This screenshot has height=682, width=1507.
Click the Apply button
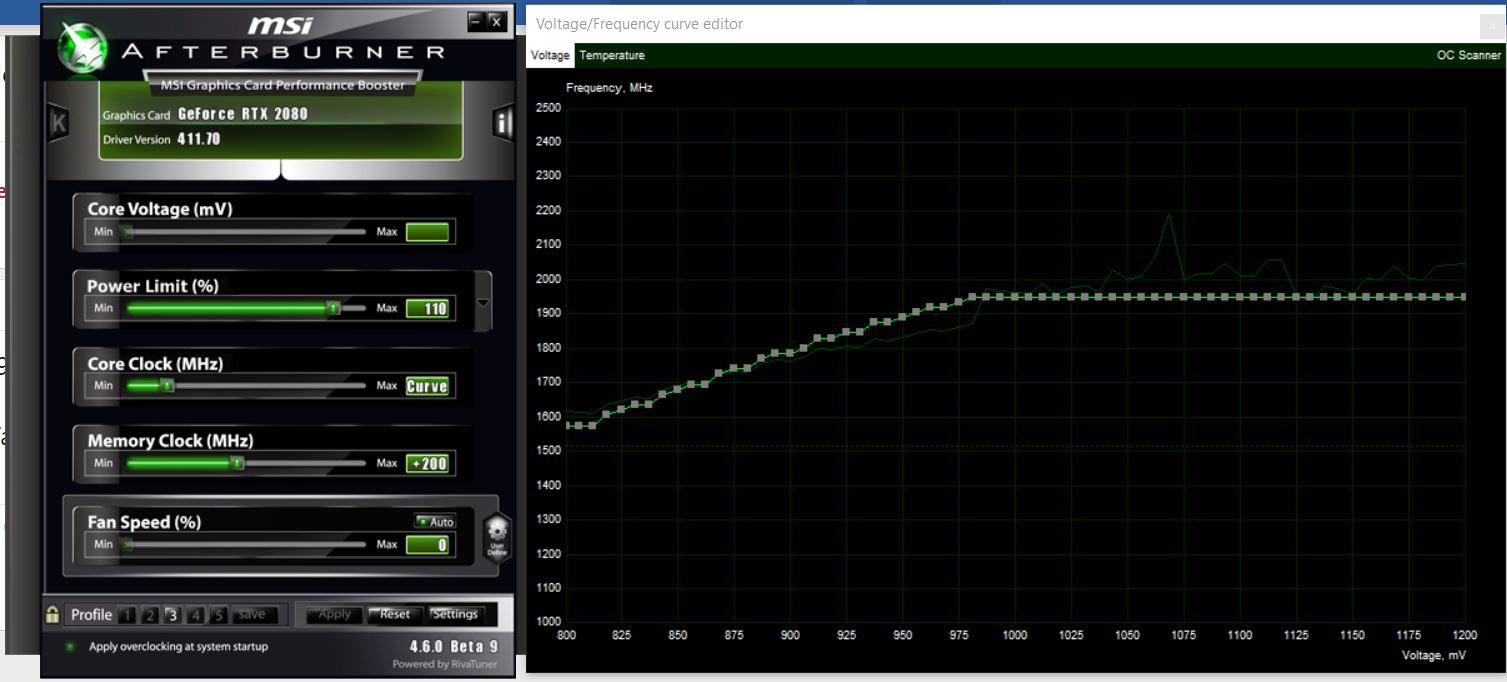pos(334,615)
